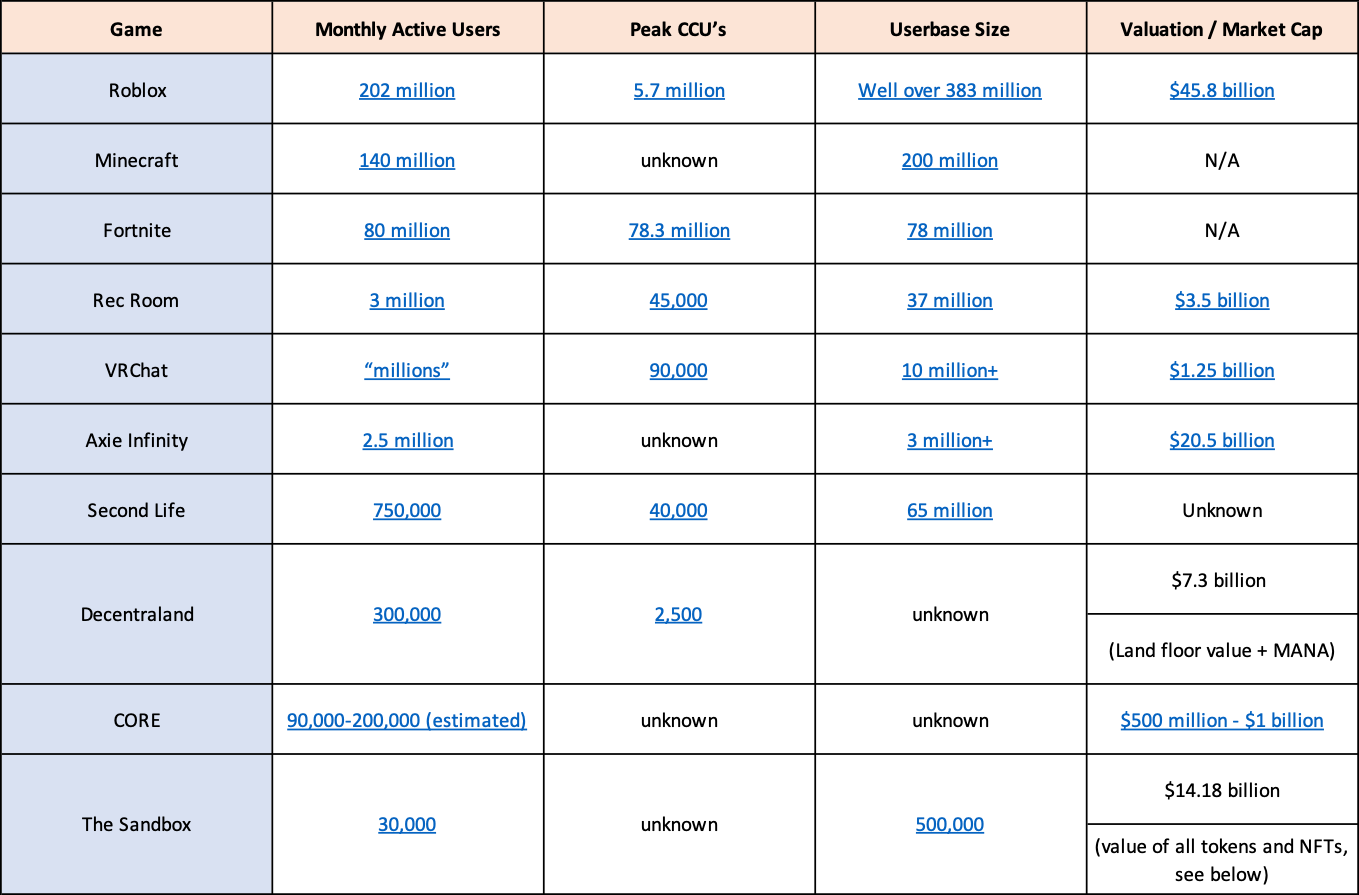Follow the 65 million userbase link
The height and width of the screenshot is (895, 1359).
(950, 510)
